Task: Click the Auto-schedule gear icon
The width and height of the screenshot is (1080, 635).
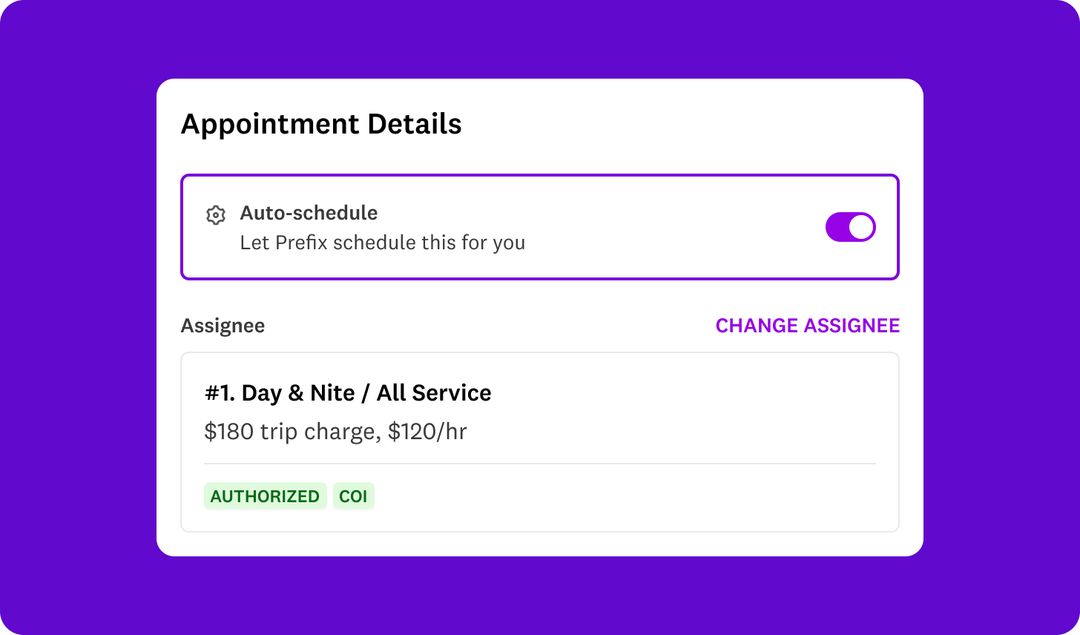Action: pyautogui.click(x=215, y=215)
